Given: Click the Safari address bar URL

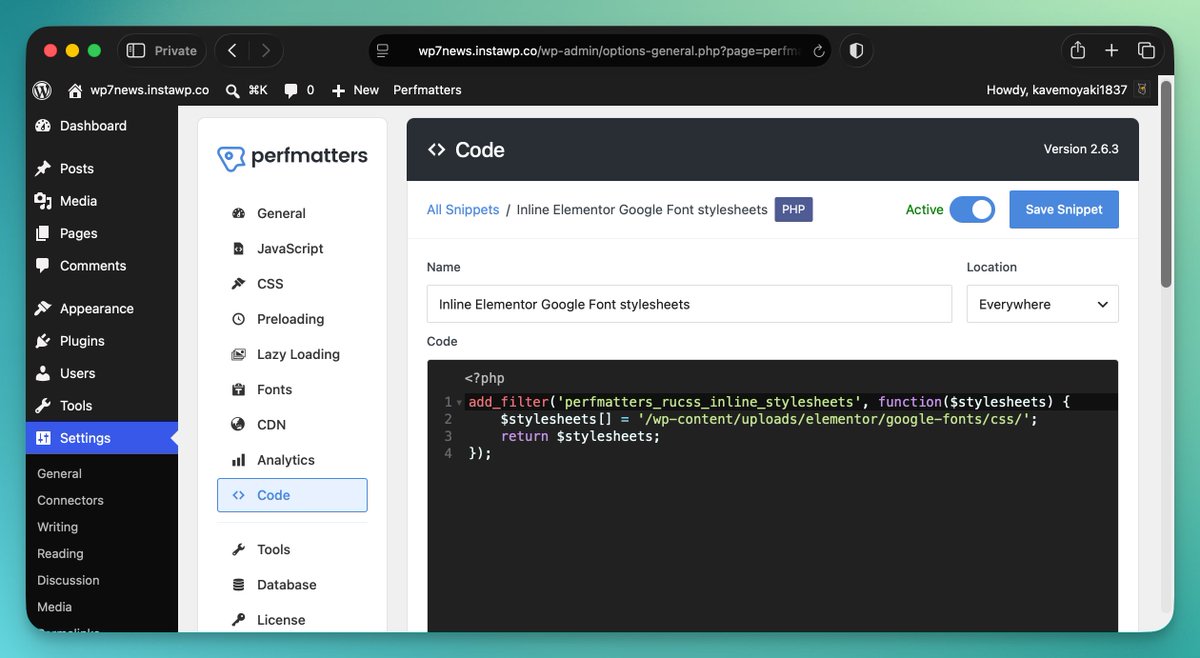Looking at the screenshot, I should click(609, 51).
